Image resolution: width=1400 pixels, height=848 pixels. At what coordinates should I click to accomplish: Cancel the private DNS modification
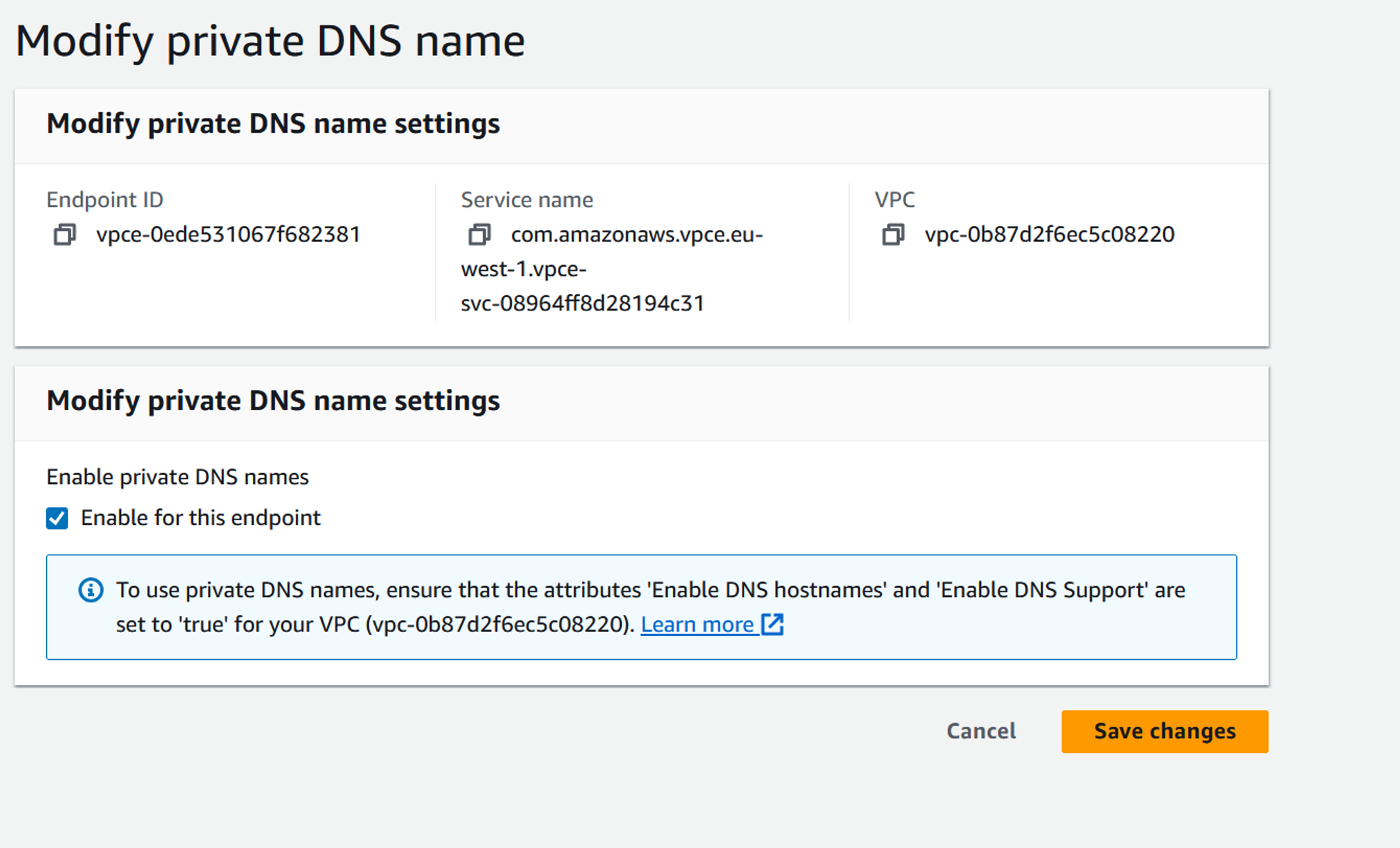click(x=981, y=731)
